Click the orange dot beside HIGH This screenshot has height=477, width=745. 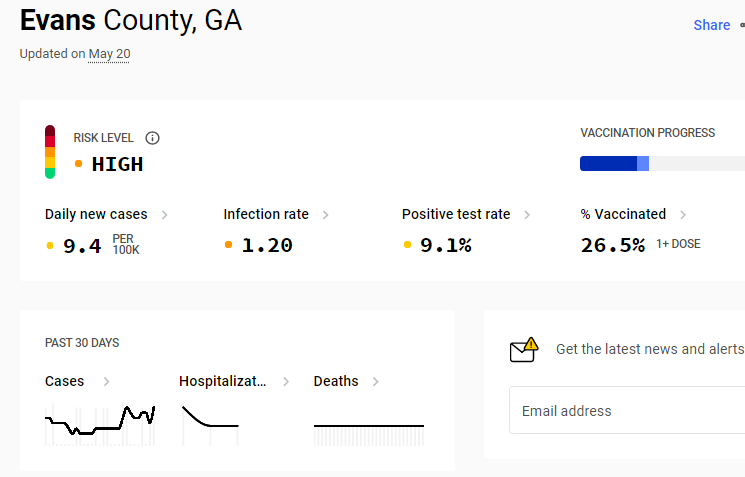tap(78, 164)
